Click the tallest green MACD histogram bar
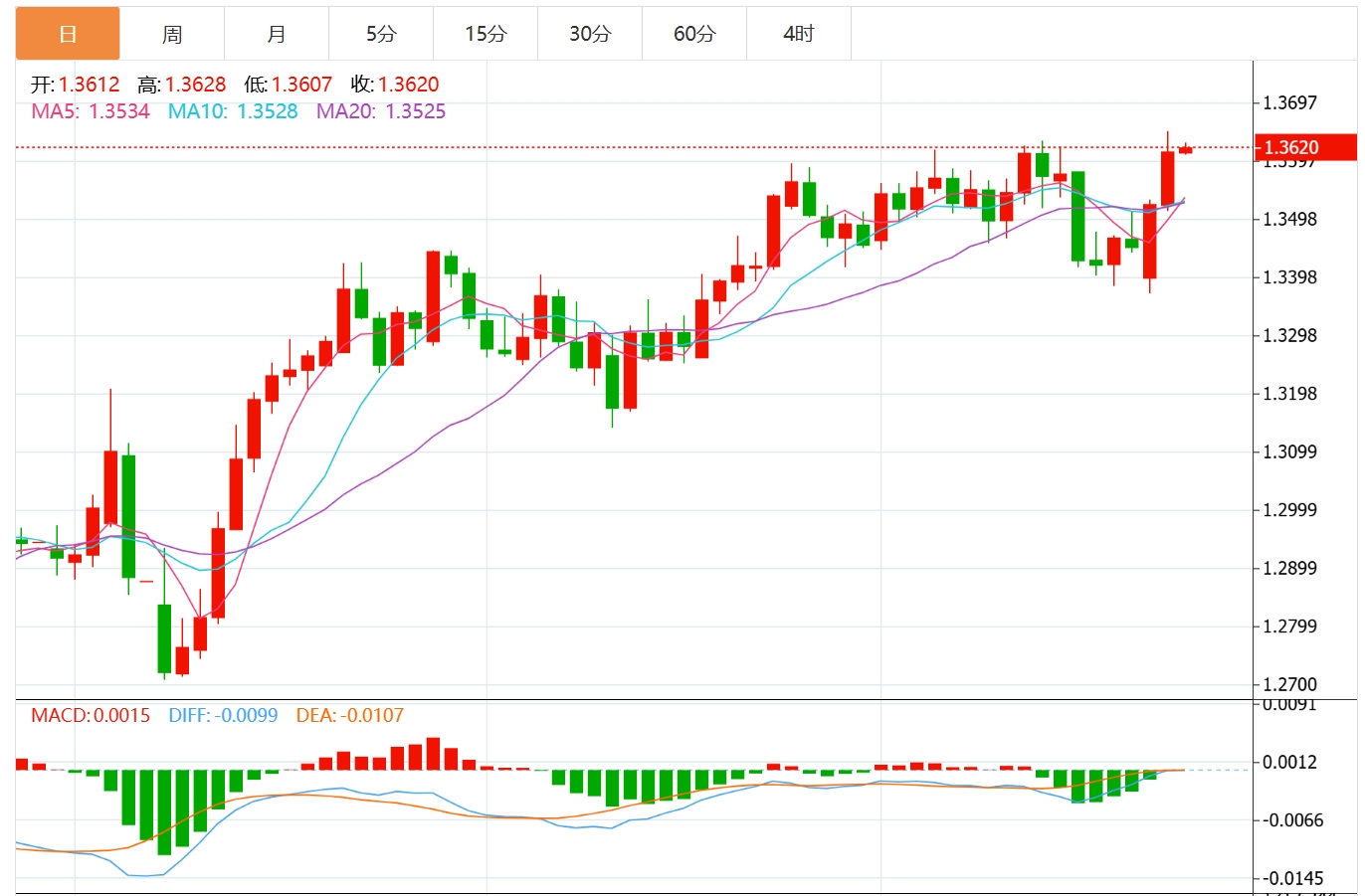 [164, 811]
